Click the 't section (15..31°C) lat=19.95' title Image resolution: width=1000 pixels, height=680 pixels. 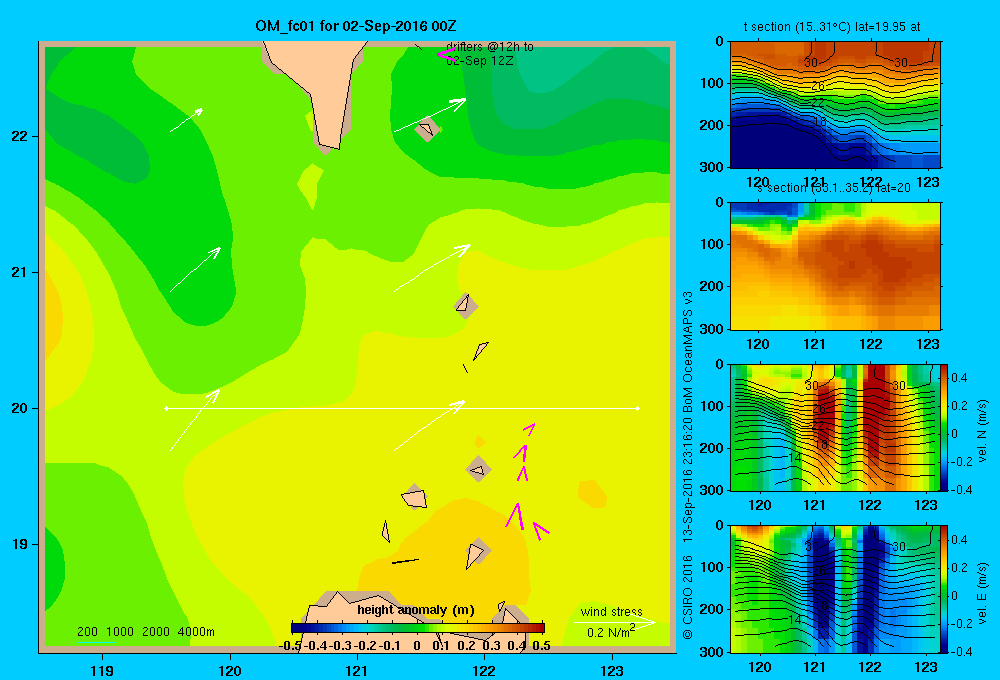(x=832, y=27)
